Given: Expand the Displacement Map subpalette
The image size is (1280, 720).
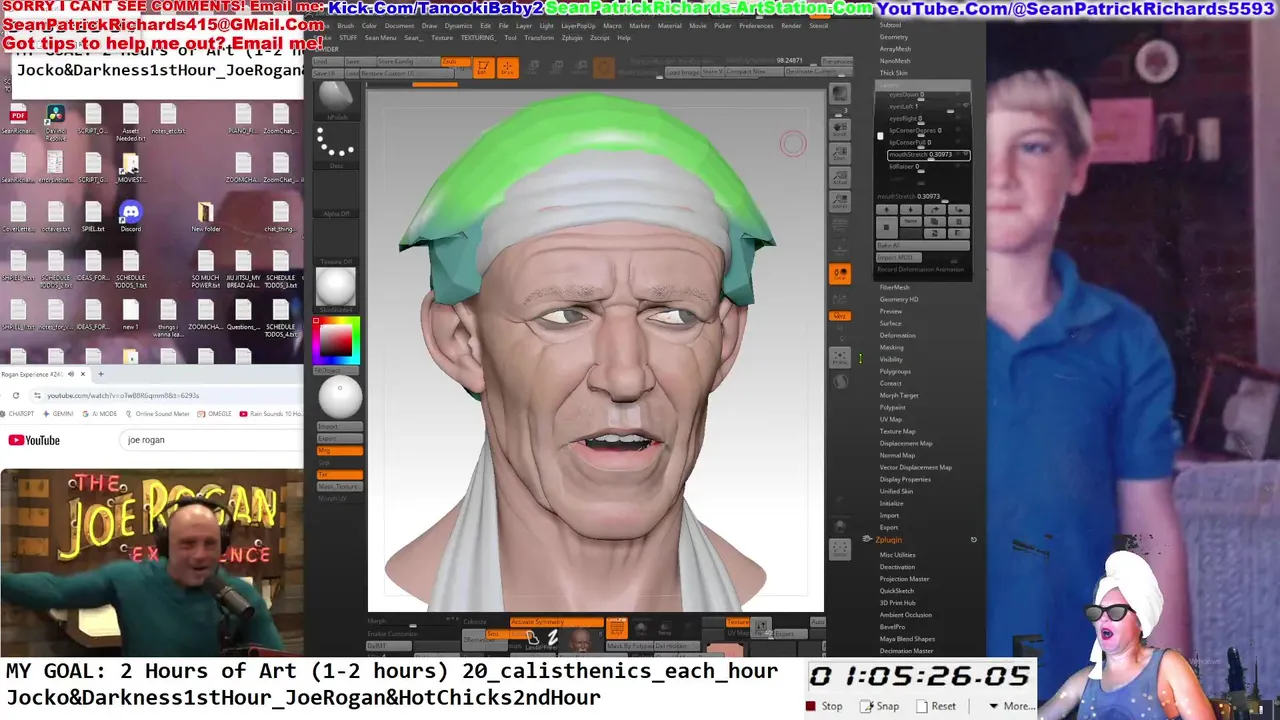Looking at the screenshot, I should (906, 443).
